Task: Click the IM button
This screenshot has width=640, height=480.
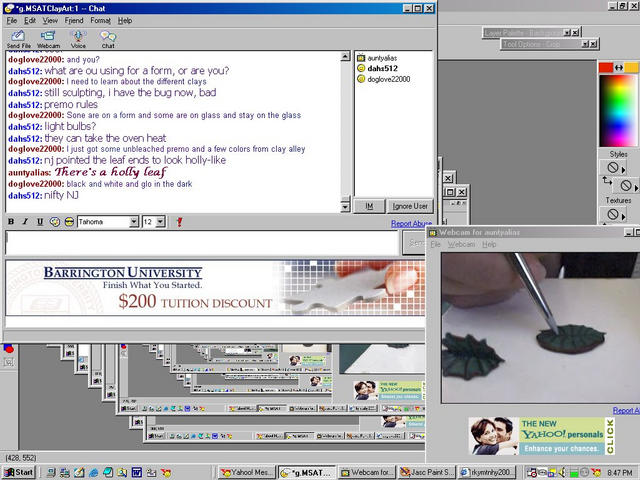Action: [369, 206]
